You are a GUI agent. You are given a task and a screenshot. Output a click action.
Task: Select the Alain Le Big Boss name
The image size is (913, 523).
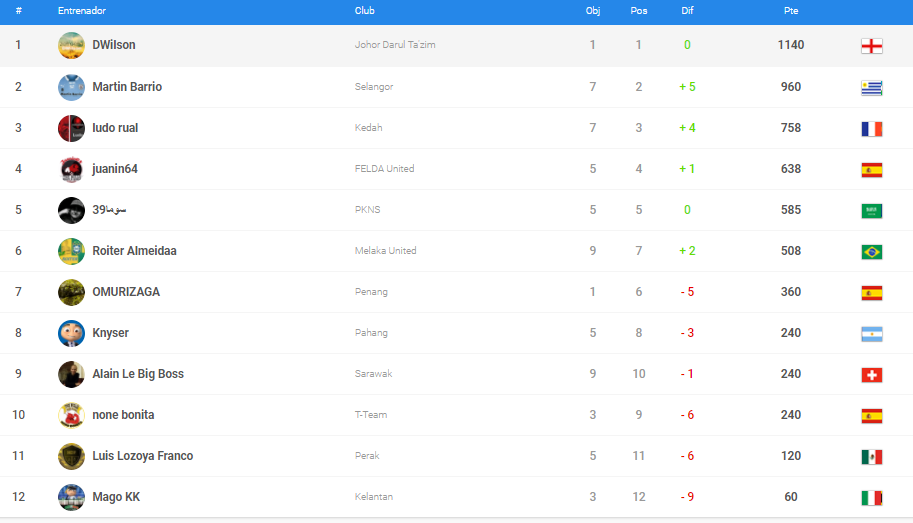click(137, 374)
